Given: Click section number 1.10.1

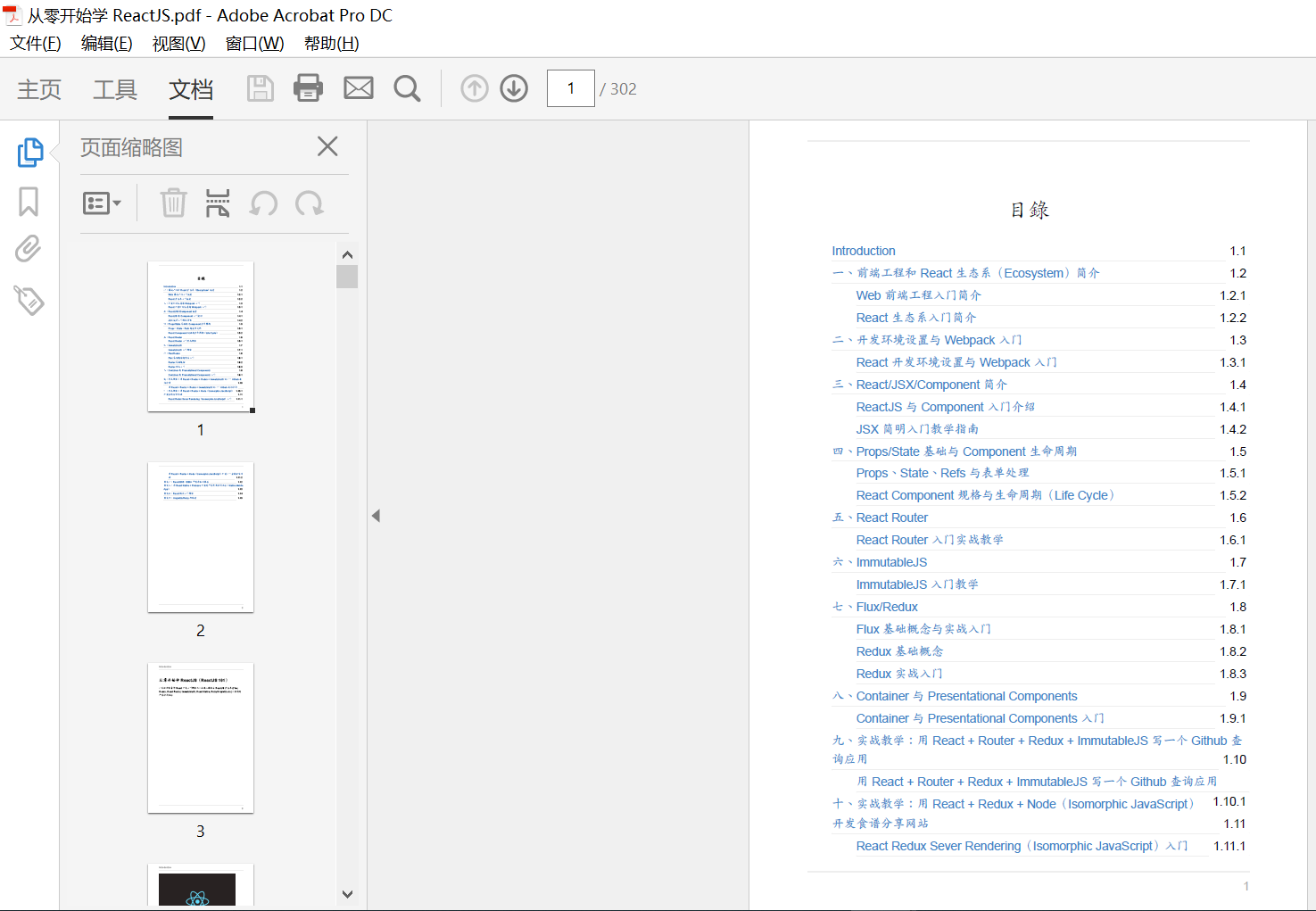Looking at the screenshot, I should [x=1229, y=801].
